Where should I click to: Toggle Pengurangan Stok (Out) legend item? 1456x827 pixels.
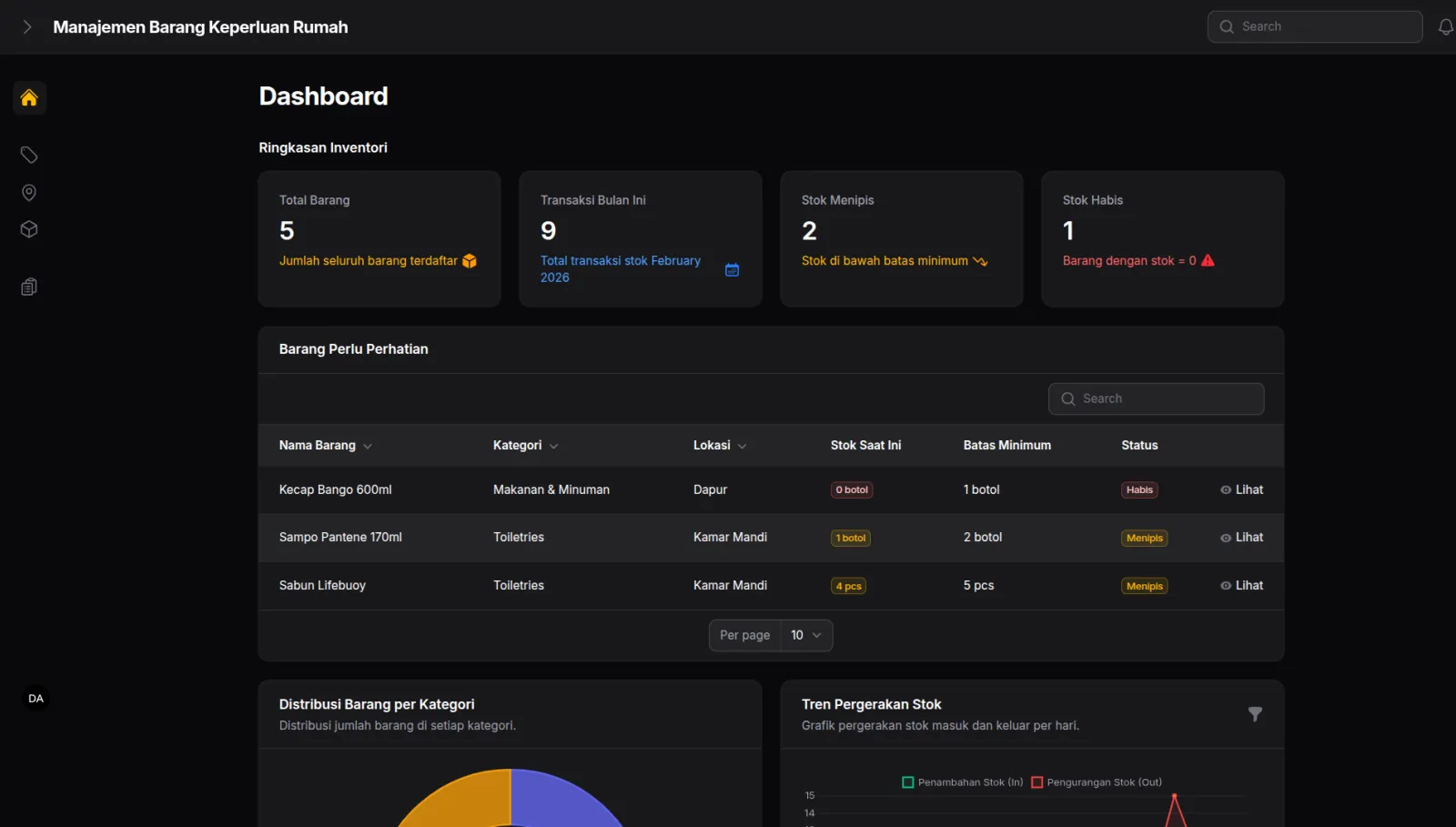1096,782
